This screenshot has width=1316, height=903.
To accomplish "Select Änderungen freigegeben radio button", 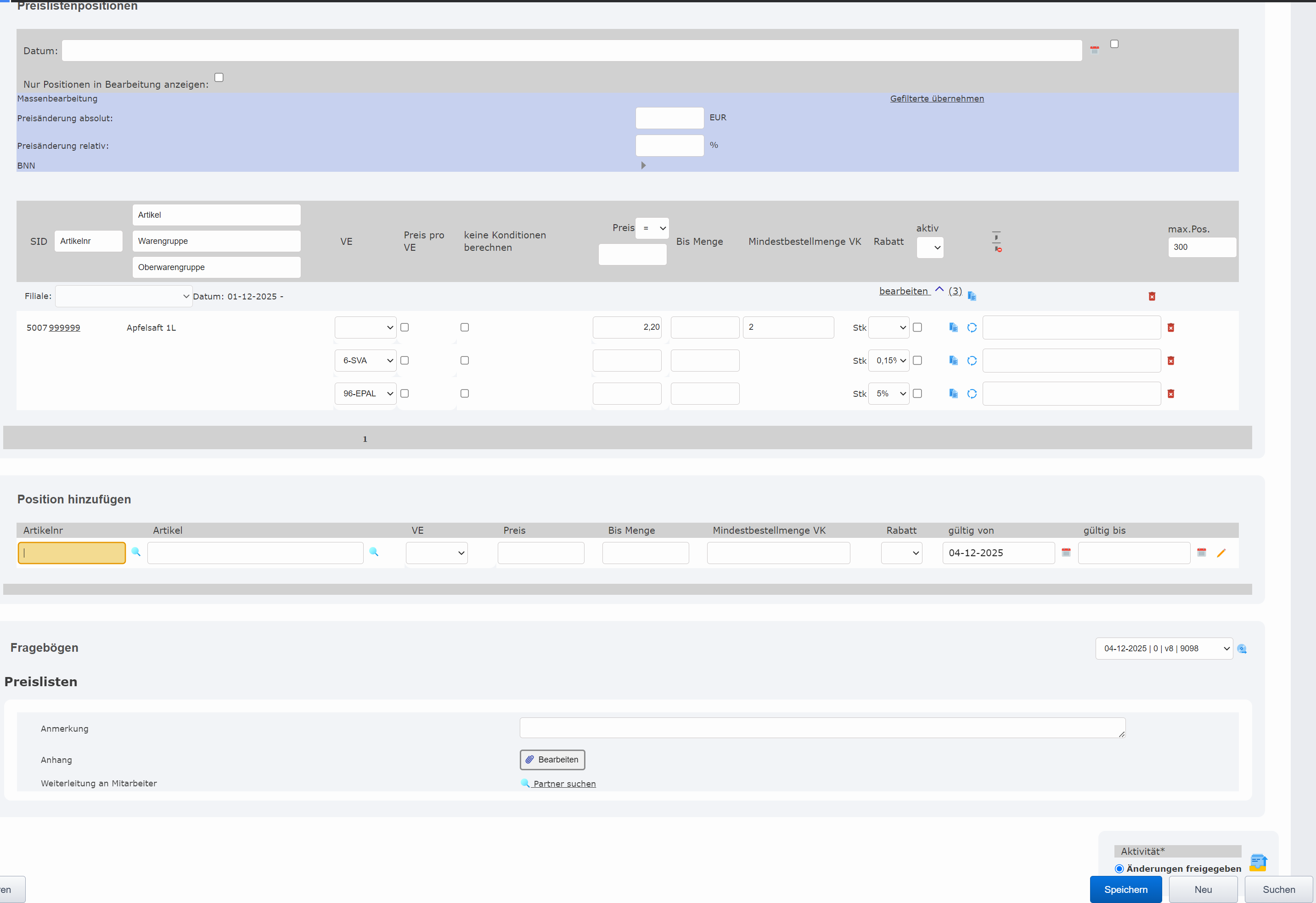I will click(1119, 869).
